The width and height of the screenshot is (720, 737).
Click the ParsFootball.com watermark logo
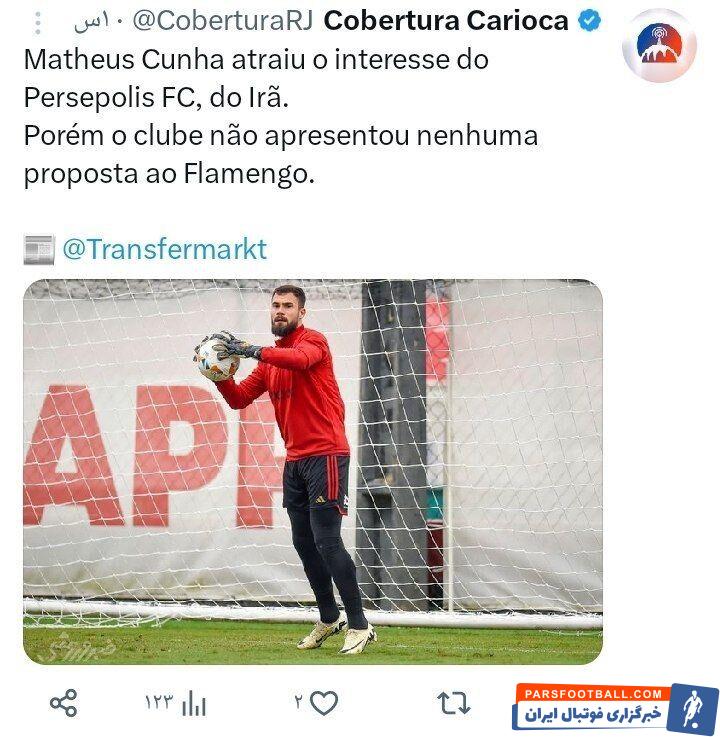(x=616, y=709)
